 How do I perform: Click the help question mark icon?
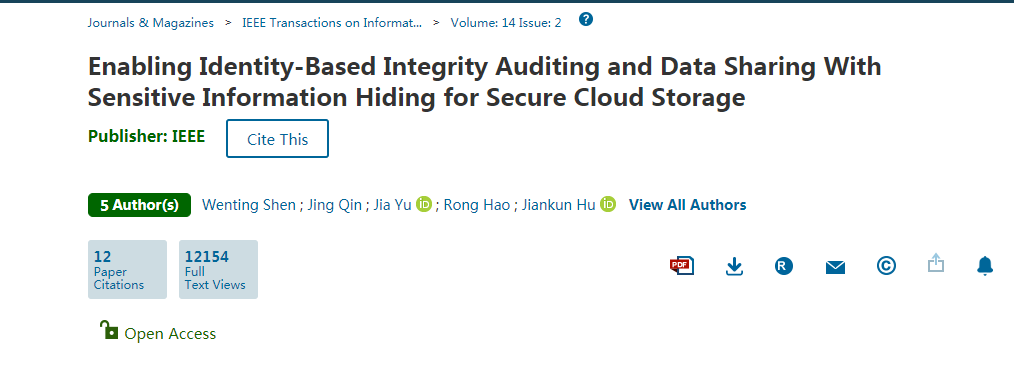pos(586,19)
